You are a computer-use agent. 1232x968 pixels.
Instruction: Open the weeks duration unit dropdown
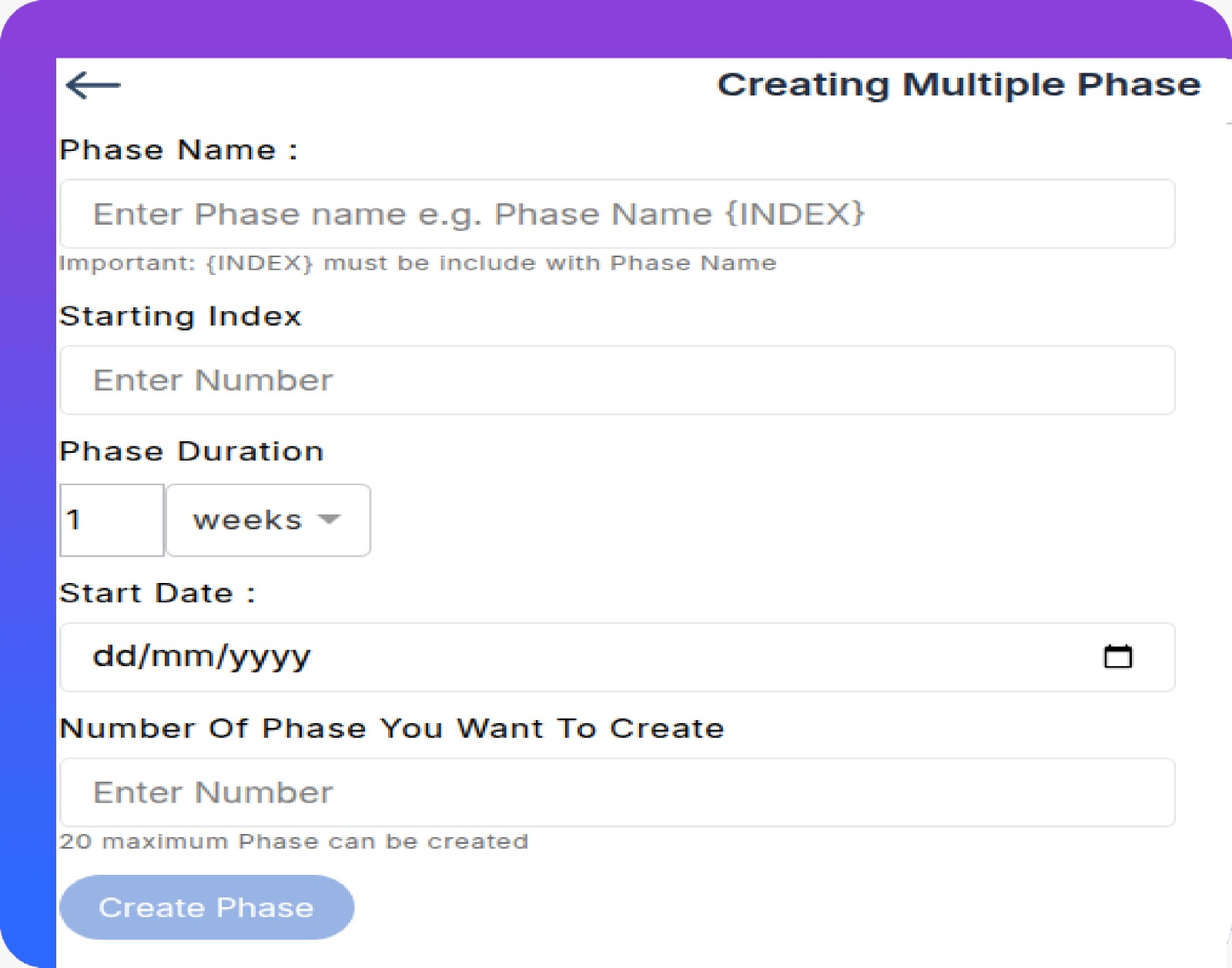tap(267, 520)
